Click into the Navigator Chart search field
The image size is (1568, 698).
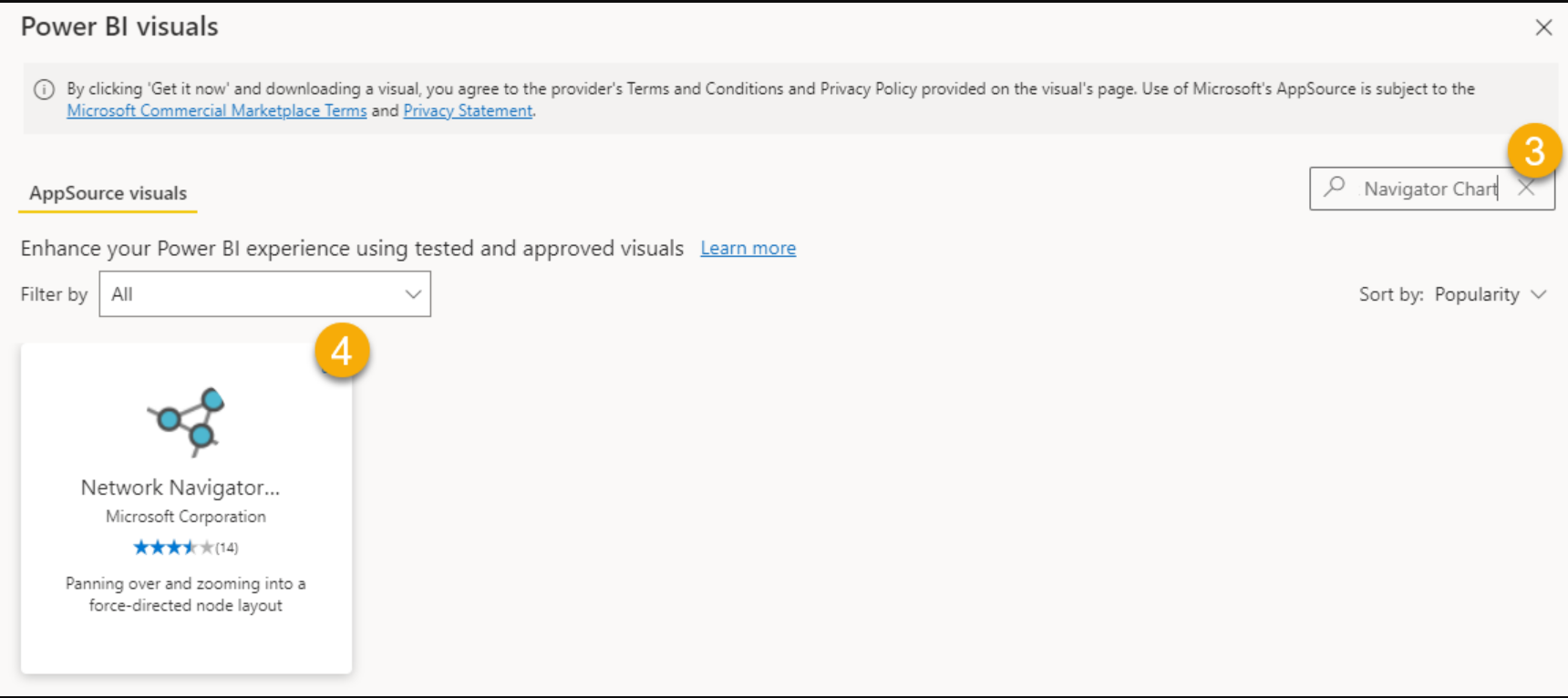click(x=1429, y=189)
